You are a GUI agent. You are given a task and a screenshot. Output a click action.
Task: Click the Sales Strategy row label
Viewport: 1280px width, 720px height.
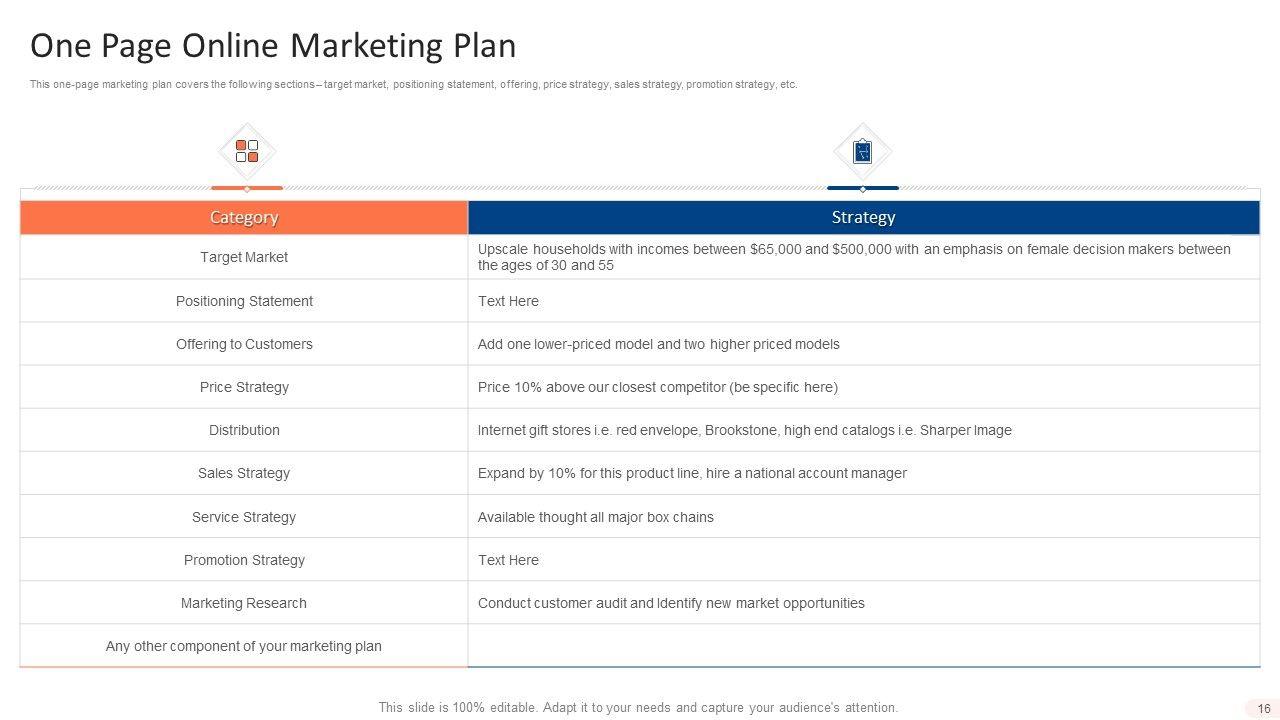[x=244, y=473]
